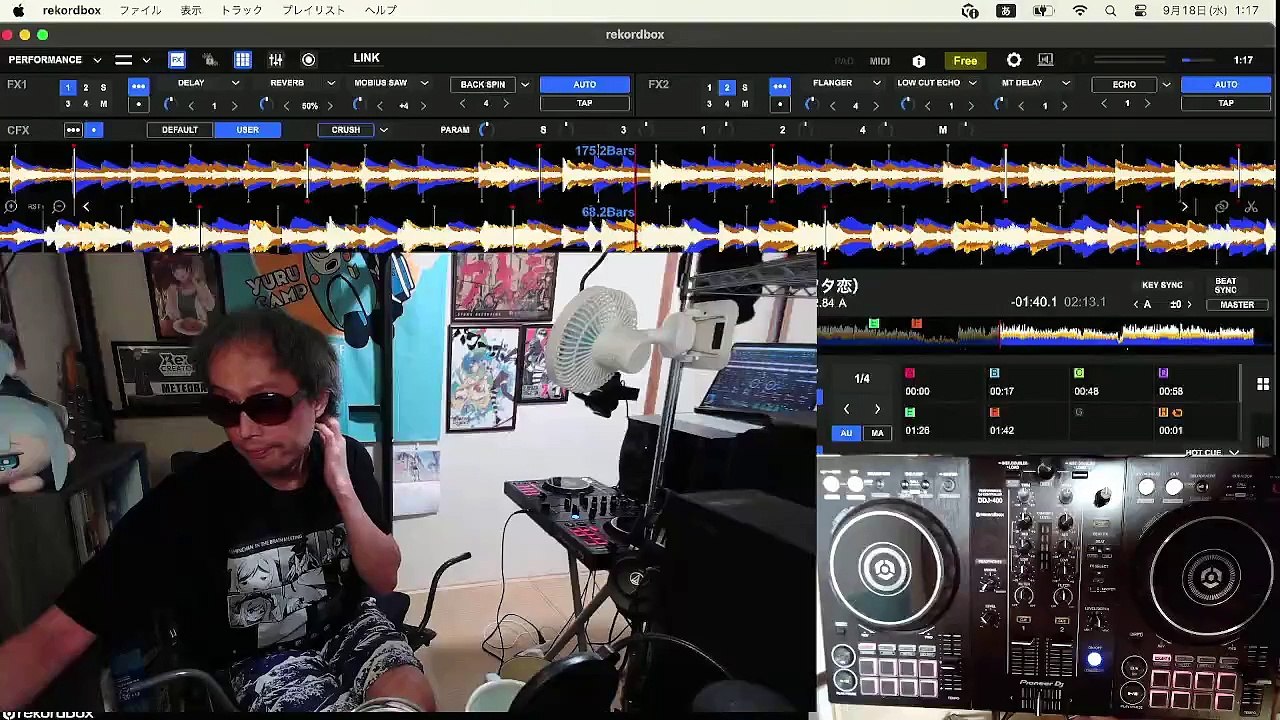Assign FX1 to master M
1280x720 pixels.
coord(103,104)
